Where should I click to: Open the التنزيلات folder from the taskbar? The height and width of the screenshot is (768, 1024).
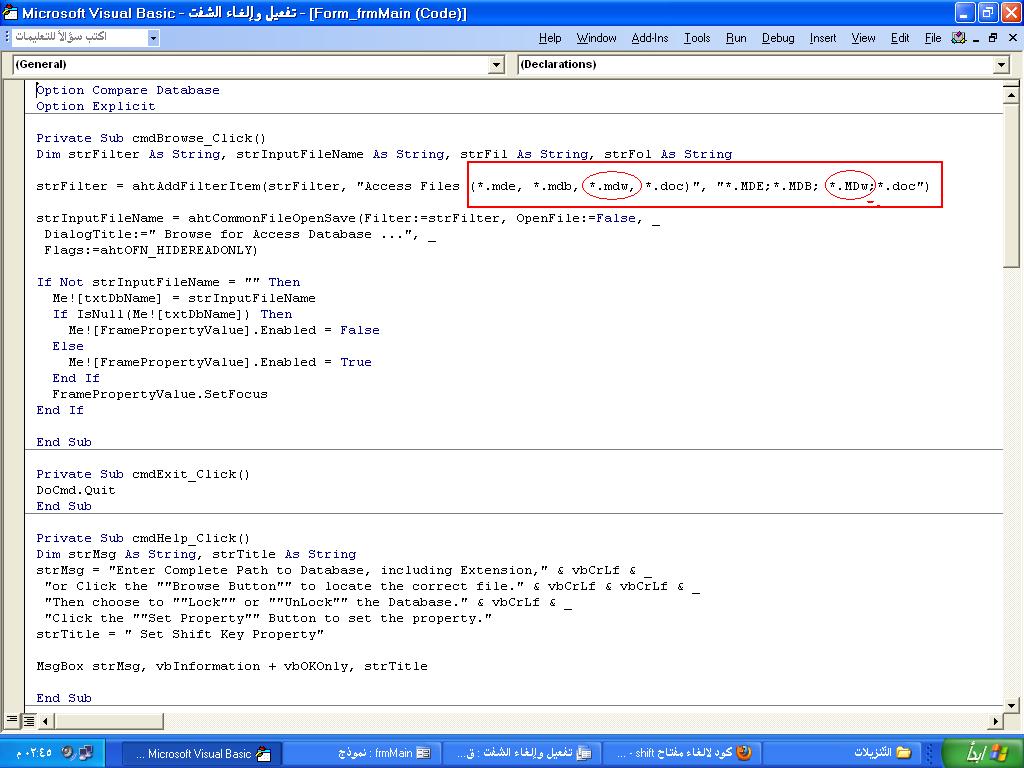pyautogui.click(x=842, y=753)
